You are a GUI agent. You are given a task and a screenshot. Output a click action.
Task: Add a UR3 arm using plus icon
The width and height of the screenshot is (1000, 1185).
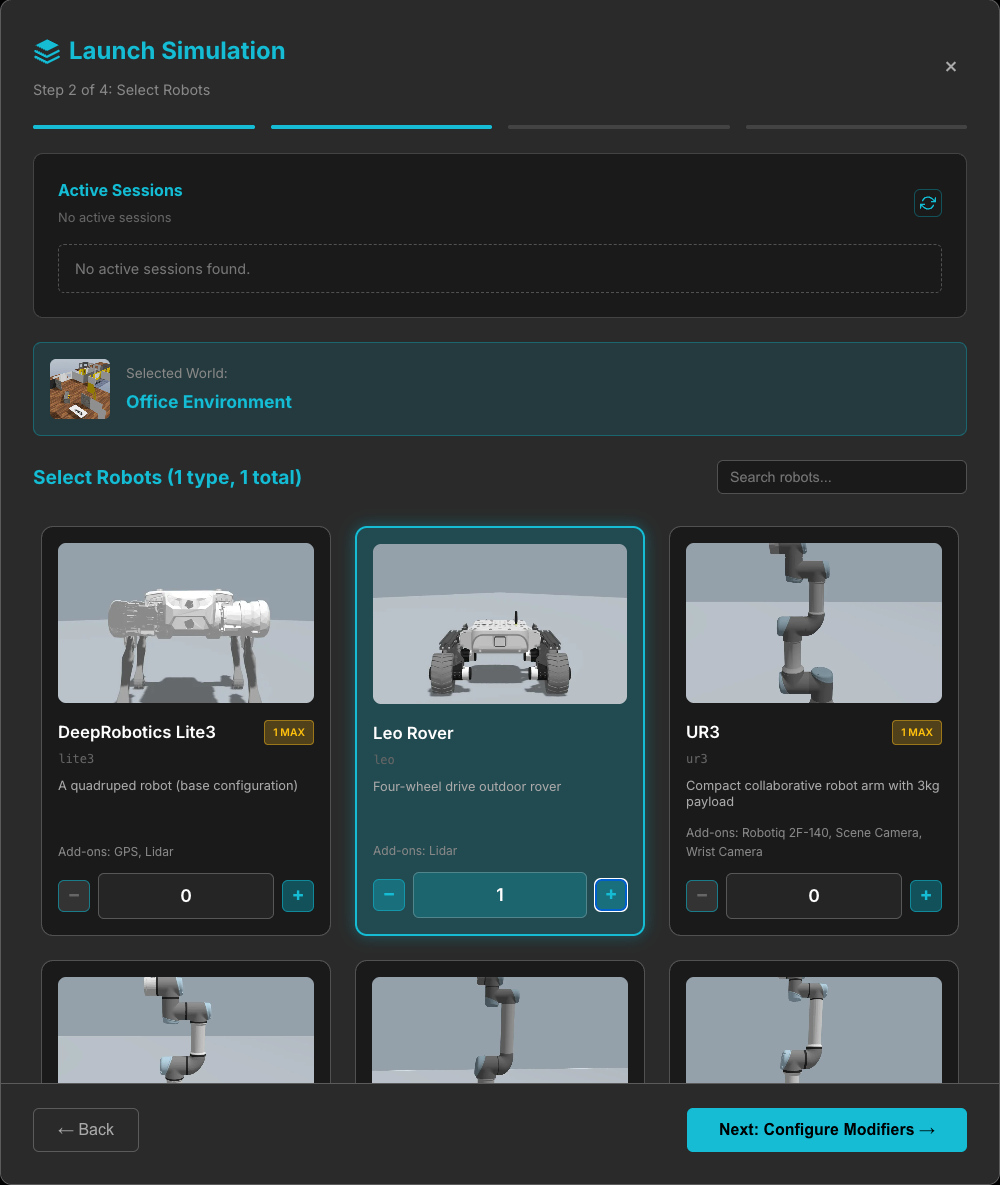(x=925, y=896)
